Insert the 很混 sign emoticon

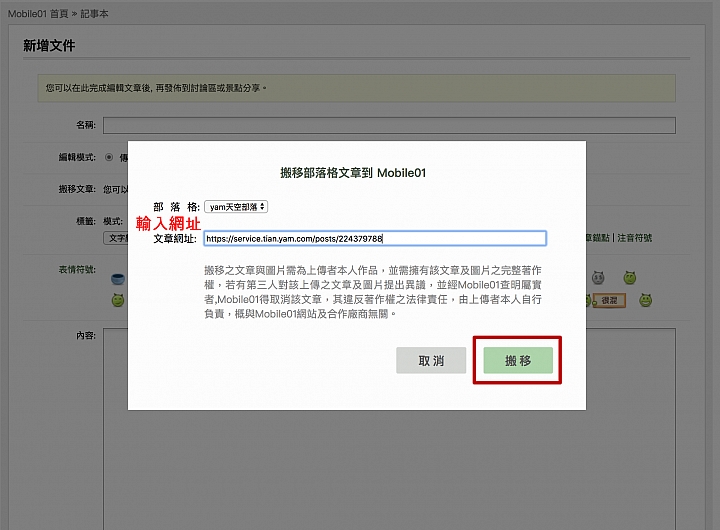coord(609,300)
